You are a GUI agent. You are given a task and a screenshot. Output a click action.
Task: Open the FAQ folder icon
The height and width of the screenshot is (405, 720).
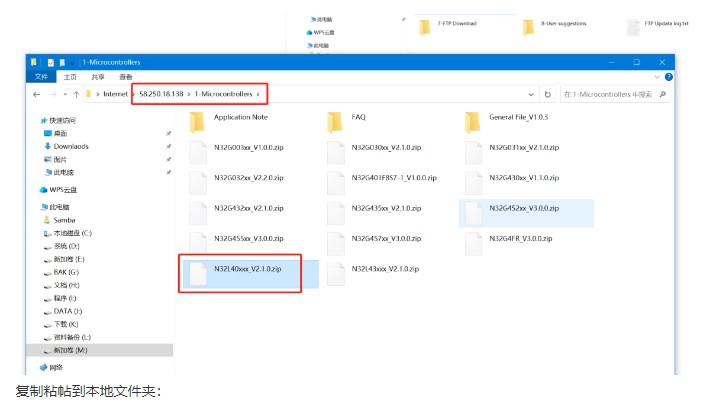click(x=335, y=122)
